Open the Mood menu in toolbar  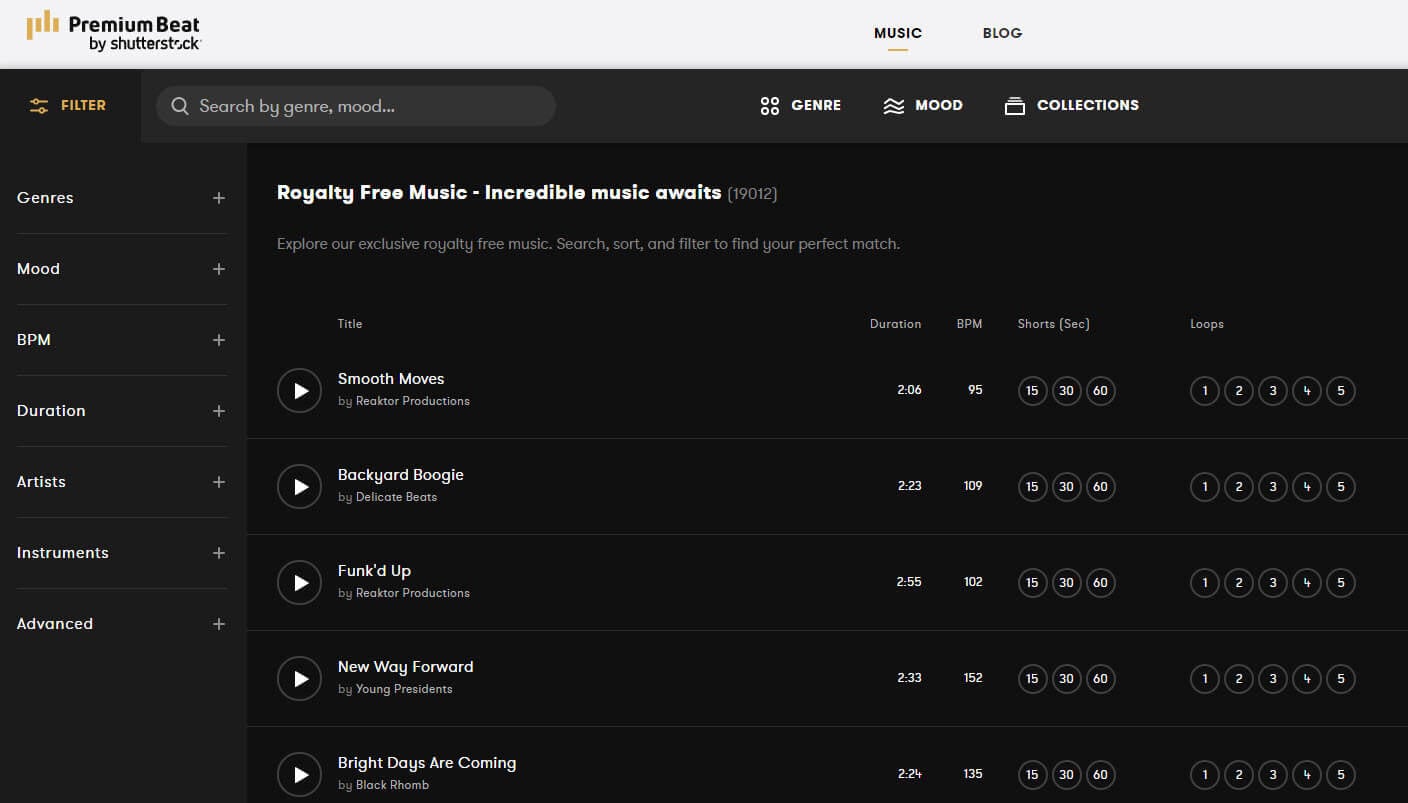(x=922, y=105)
